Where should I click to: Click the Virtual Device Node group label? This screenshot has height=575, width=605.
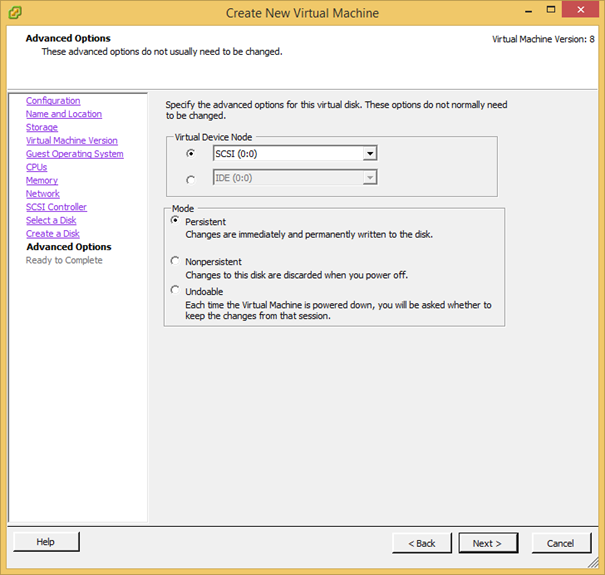(x=213, y=137)
